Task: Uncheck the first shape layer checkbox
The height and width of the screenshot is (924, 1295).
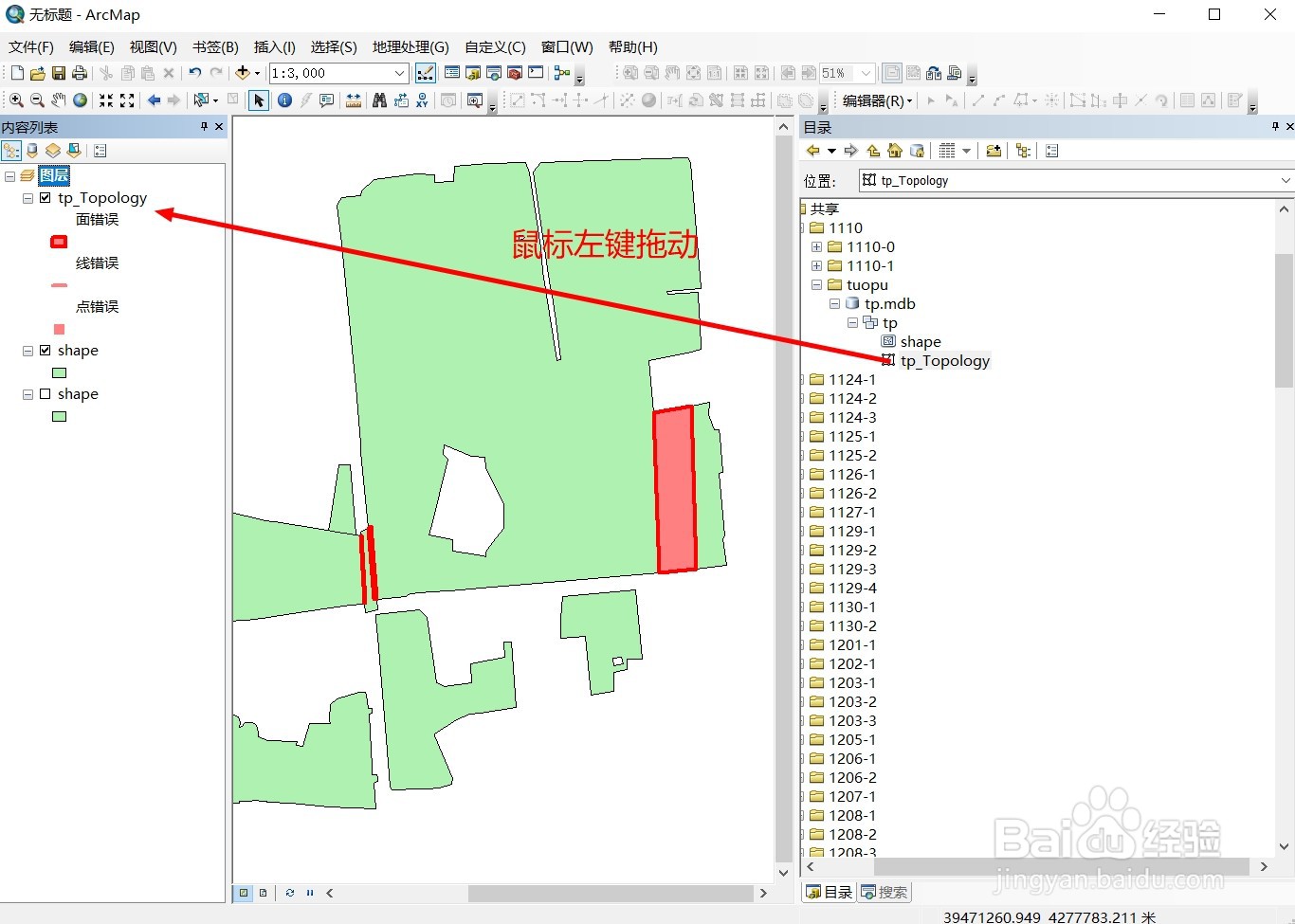Action: click(46, 351)
